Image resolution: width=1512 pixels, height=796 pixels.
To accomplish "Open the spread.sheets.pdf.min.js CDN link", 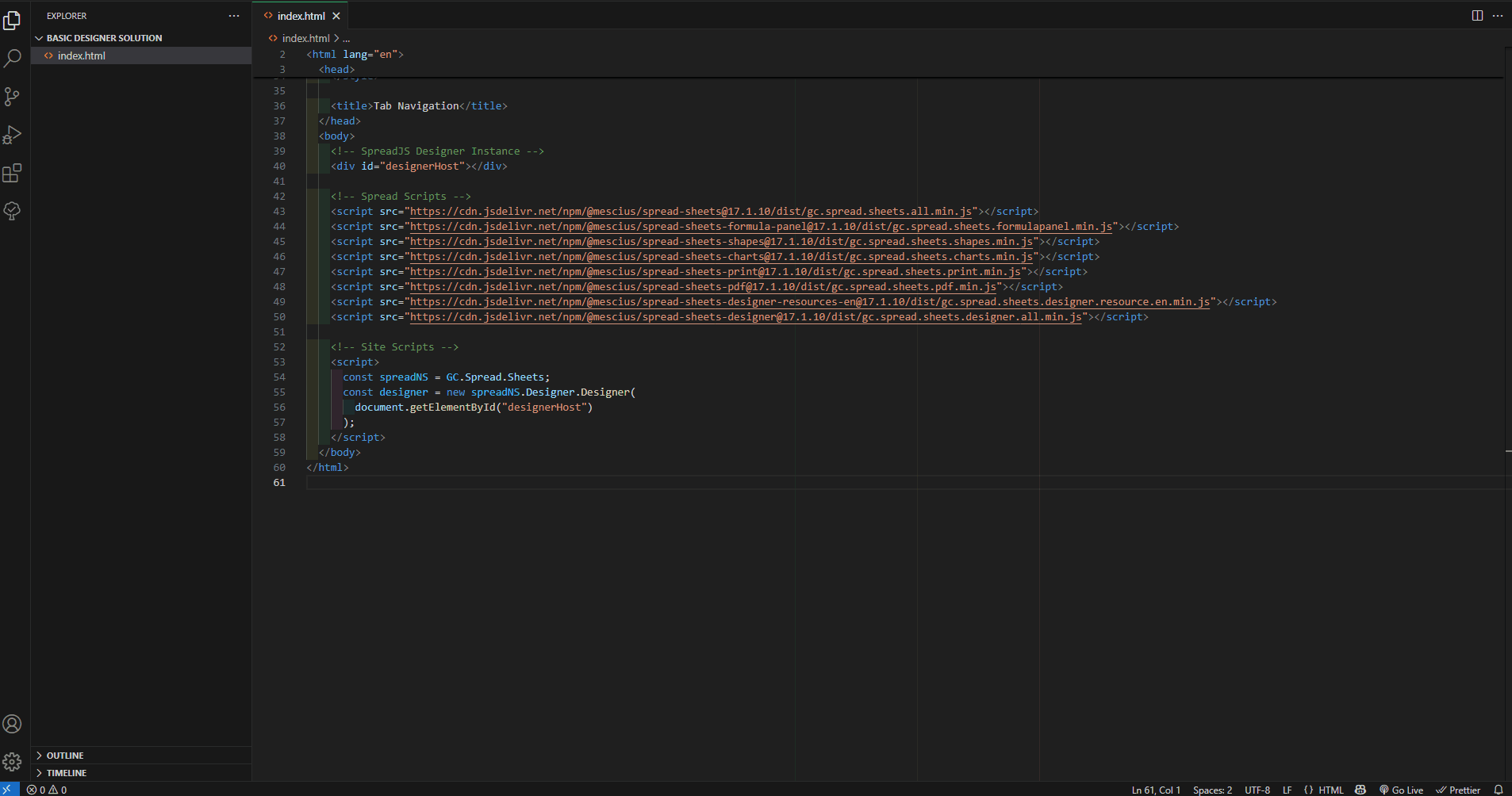I will 704,287.
